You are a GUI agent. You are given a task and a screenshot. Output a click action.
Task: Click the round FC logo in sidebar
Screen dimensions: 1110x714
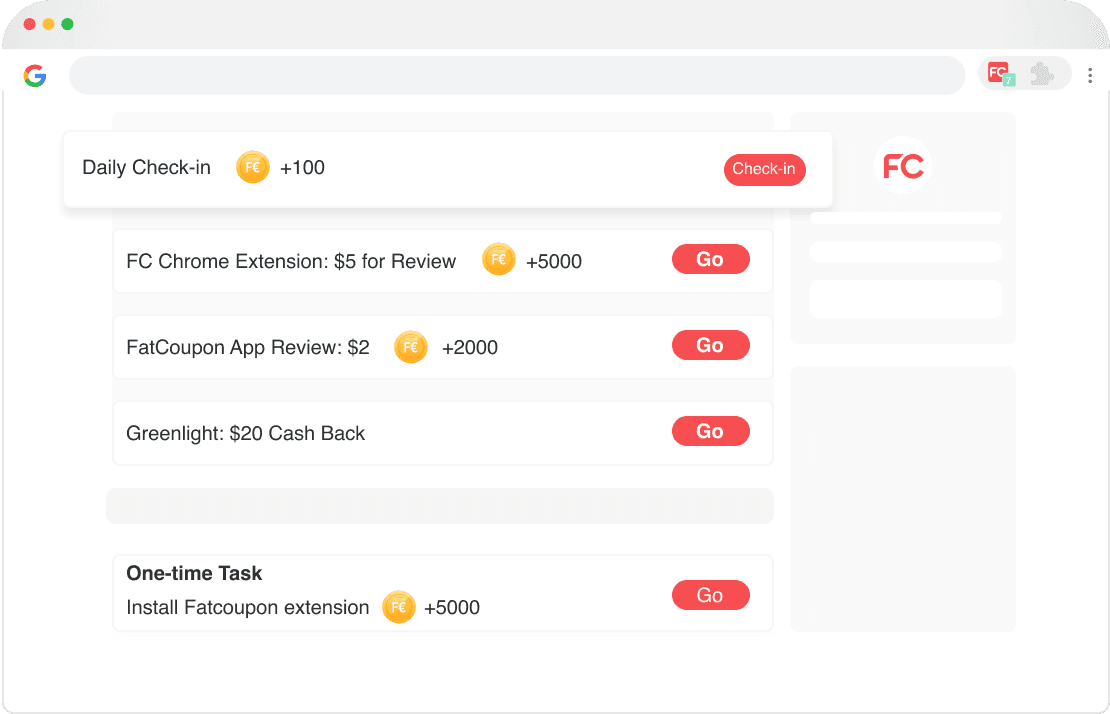click(x=903, y=166)
